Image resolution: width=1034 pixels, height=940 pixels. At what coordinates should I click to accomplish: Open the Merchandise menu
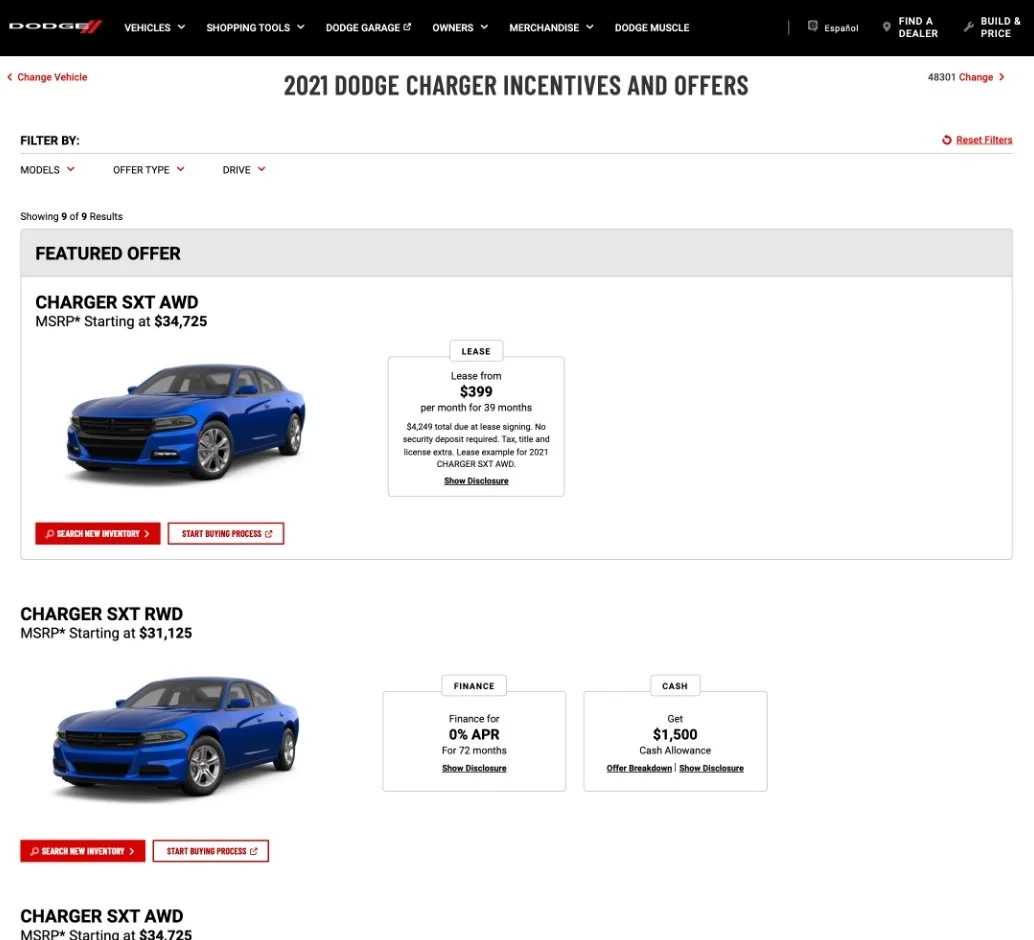click(x=551, y=28)
